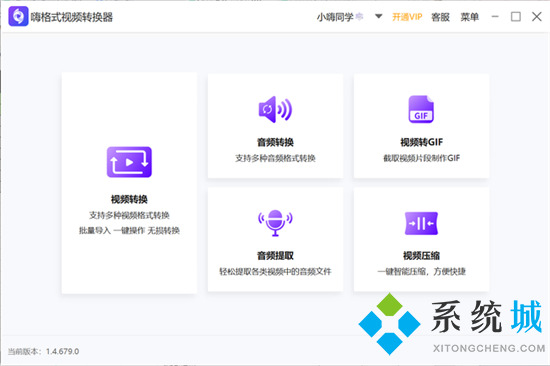Open the 视频转GIF file icon
Image resolution: width=550 pixels, height=366 pixels.
[421, 109]
